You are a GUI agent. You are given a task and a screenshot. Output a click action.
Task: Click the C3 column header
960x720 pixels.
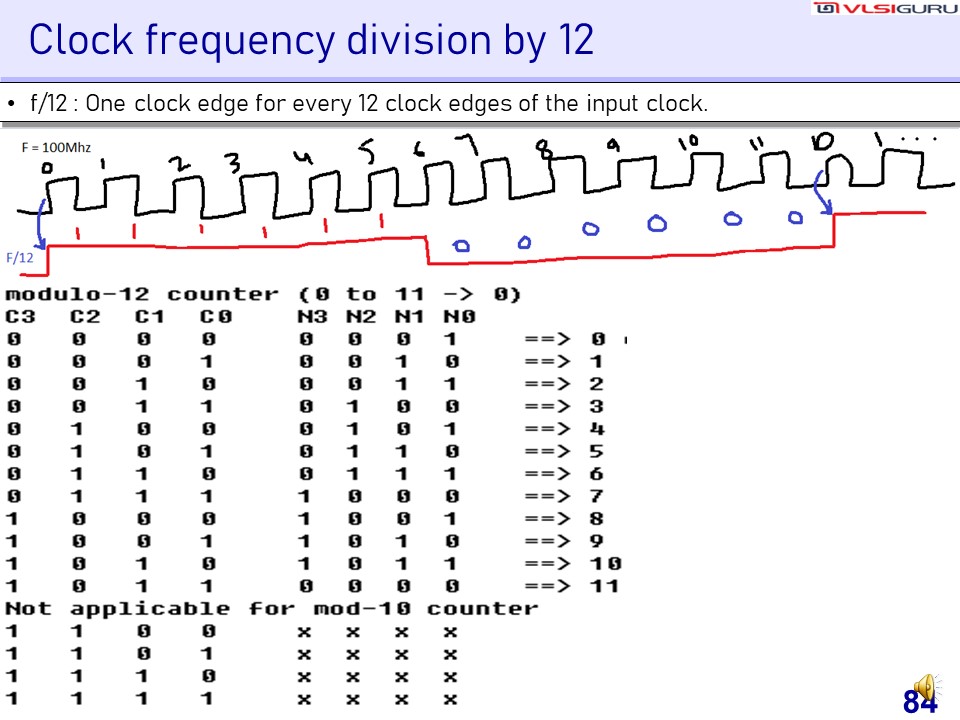20,317
